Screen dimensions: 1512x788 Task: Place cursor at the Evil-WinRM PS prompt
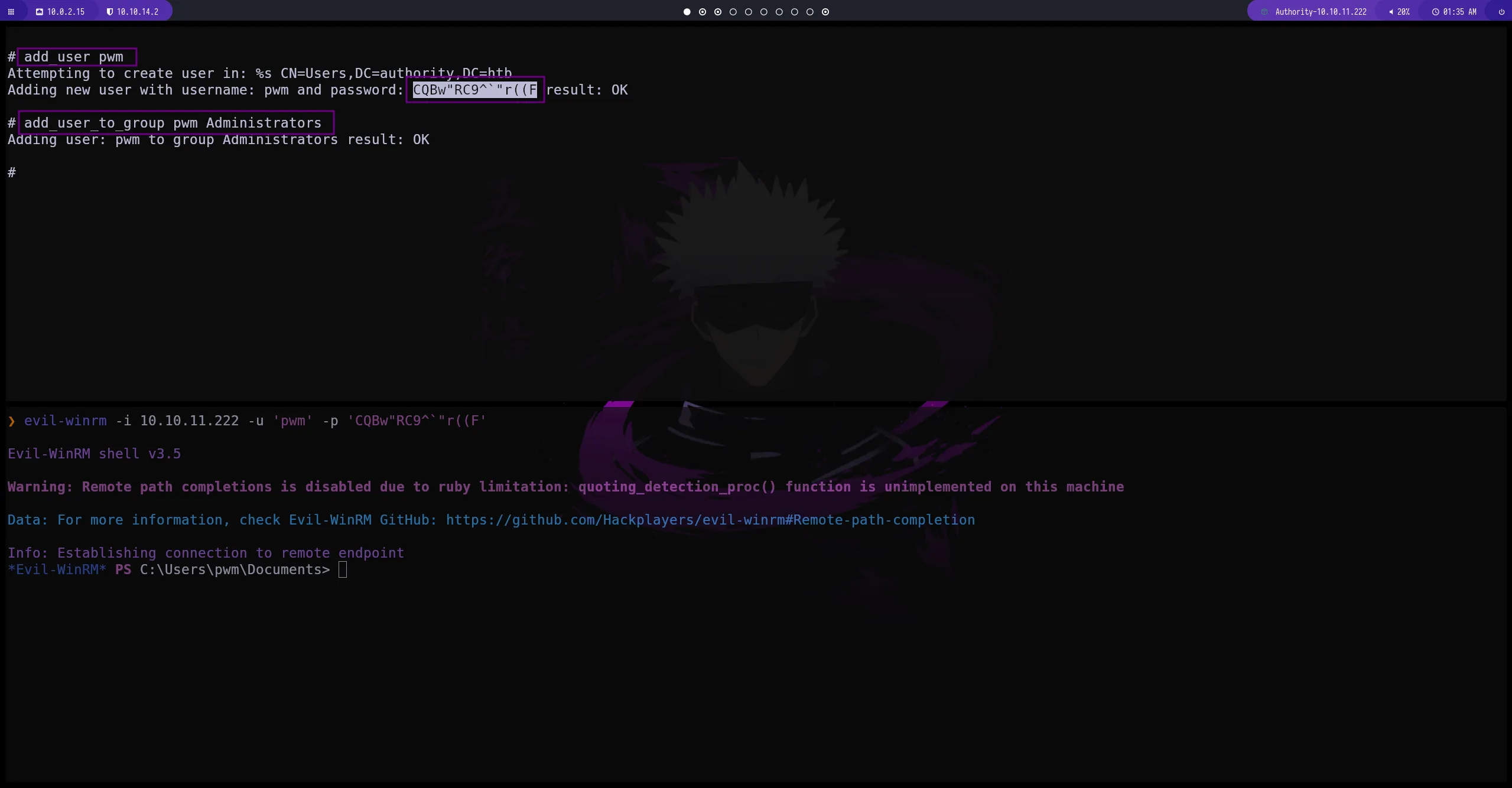click(x=343, y=569)
